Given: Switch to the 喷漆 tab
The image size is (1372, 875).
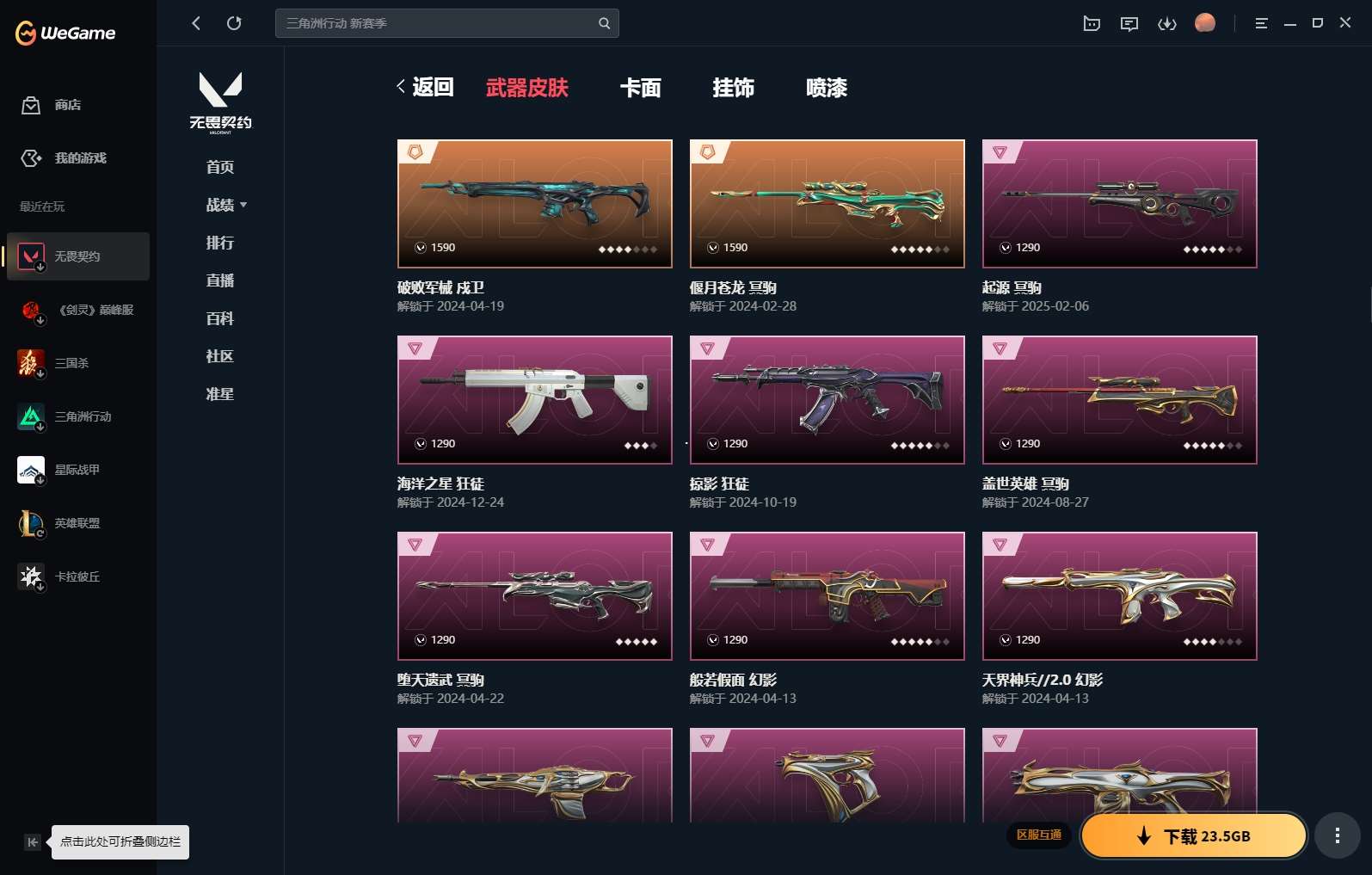Looking at the screenshot, I should point(827,88).
